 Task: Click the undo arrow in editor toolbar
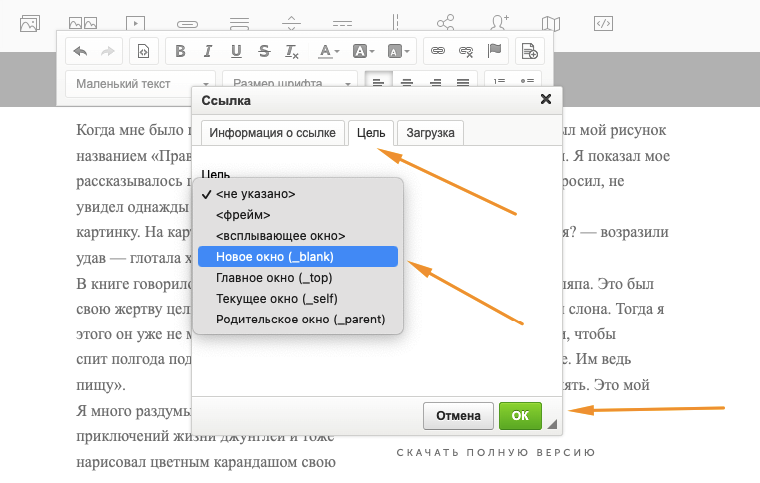(81, 51)
